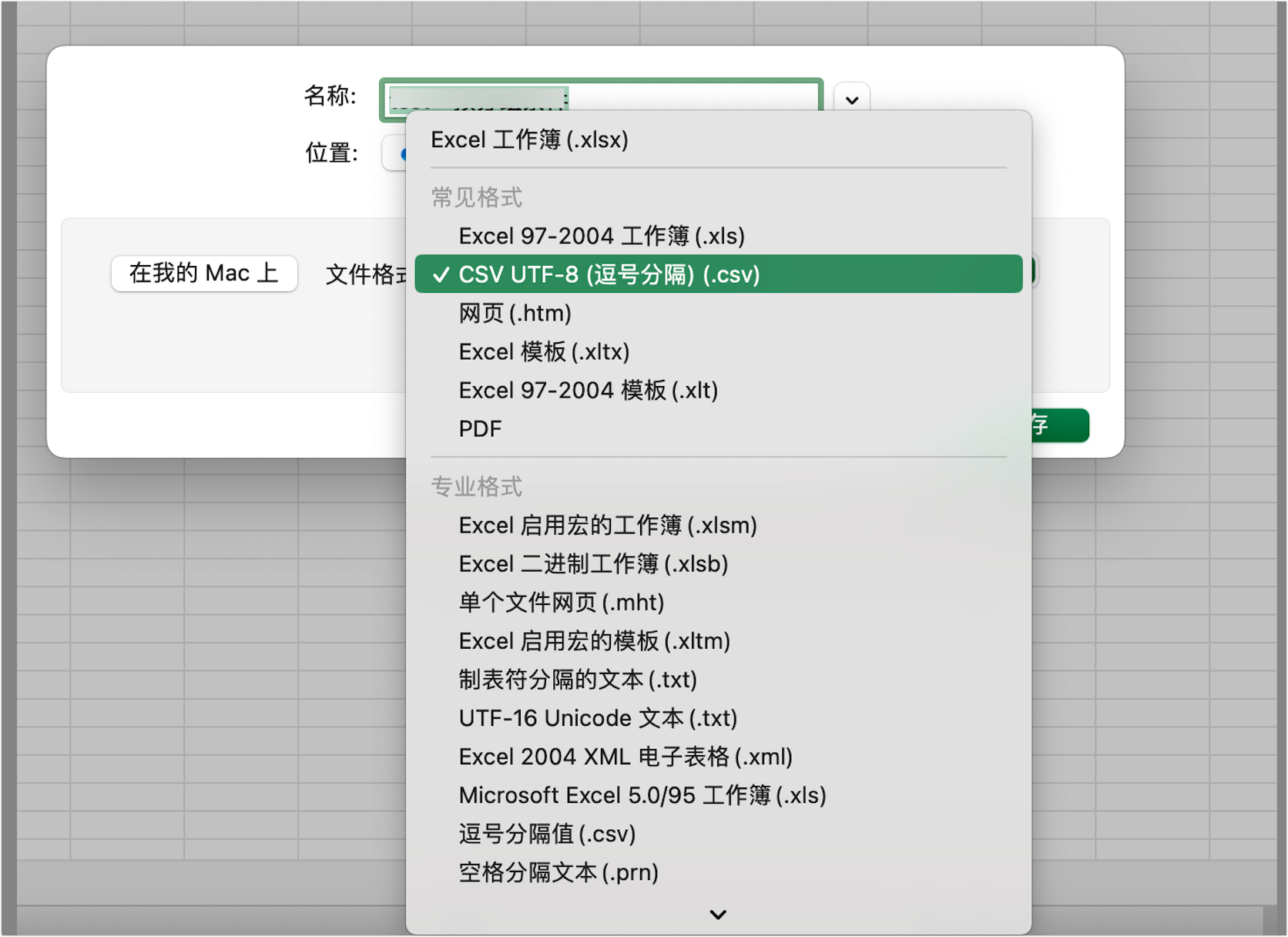The height and width of the screenshot is (937, 1288).
Task: Choose 单个文件网页 (.mht) format
Action: pos(561,603)
